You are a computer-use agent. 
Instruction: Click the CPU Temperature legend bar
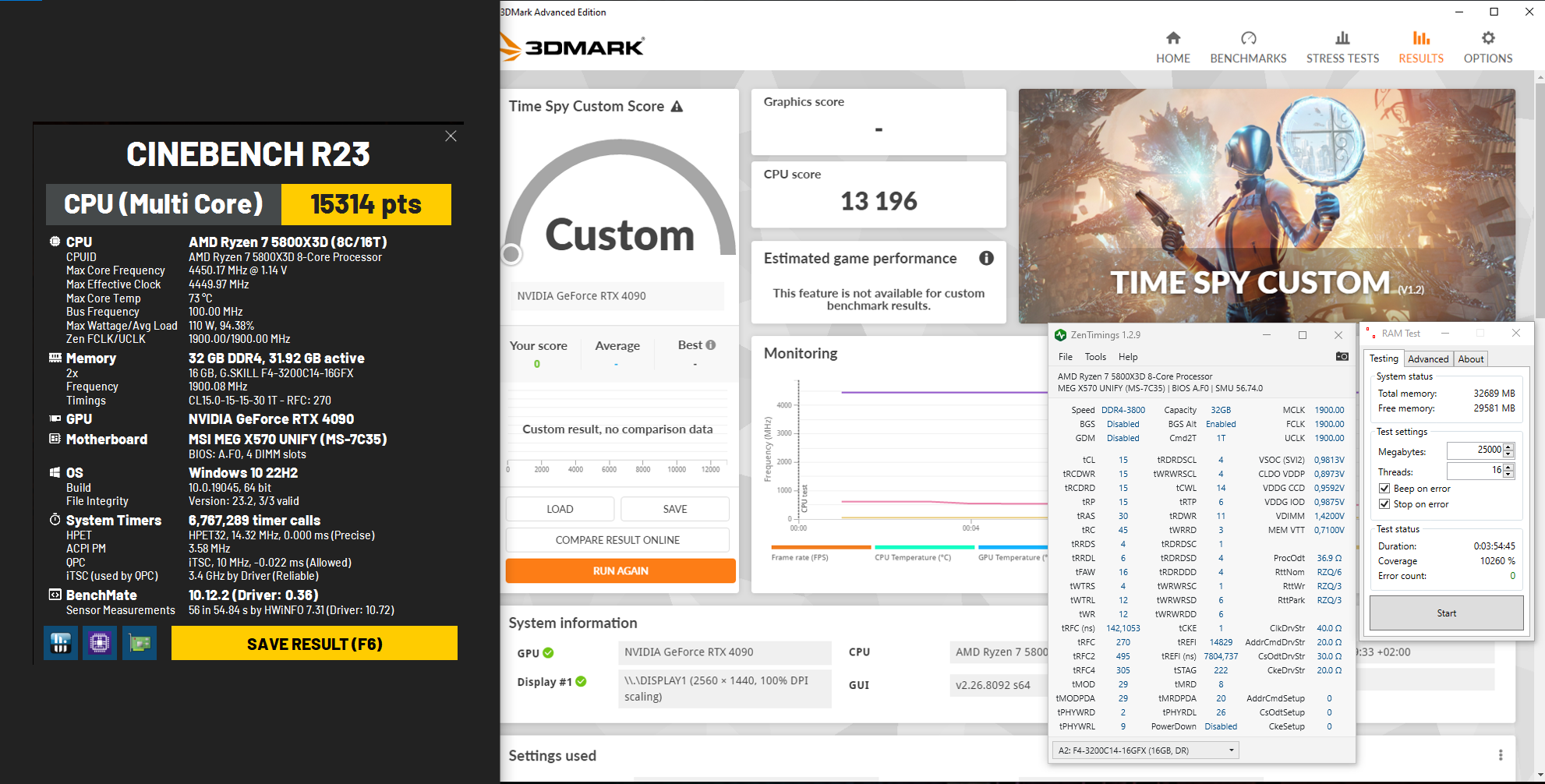pos(924,547)
